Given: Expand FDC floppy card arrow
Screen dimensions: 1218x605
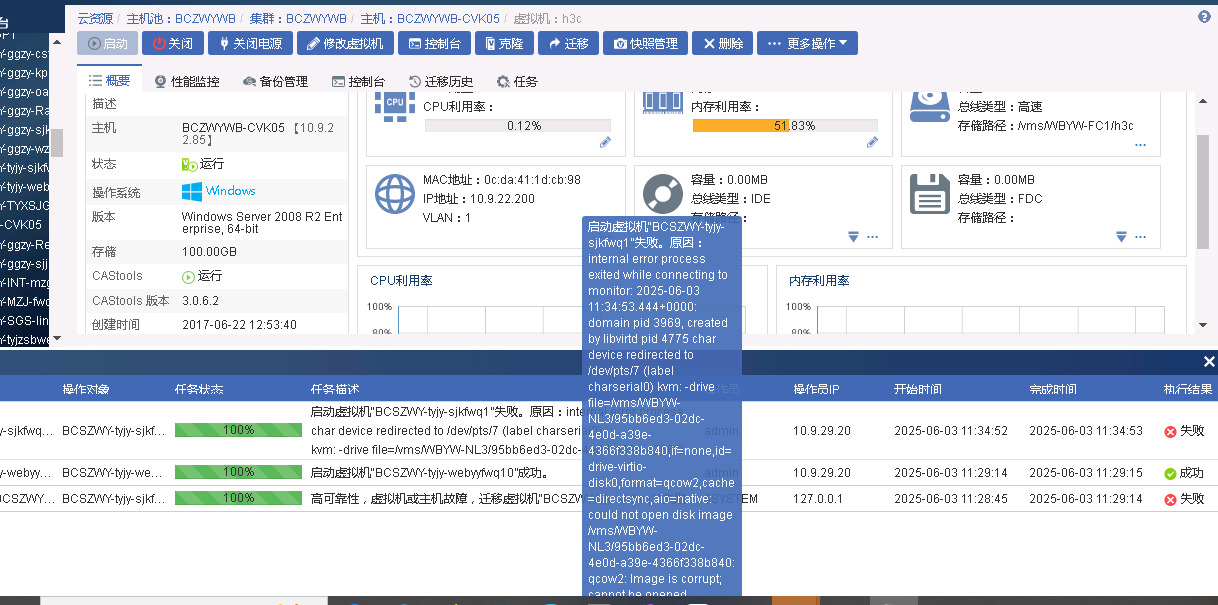Looking at the screenshot, I should click(1121, 237).
